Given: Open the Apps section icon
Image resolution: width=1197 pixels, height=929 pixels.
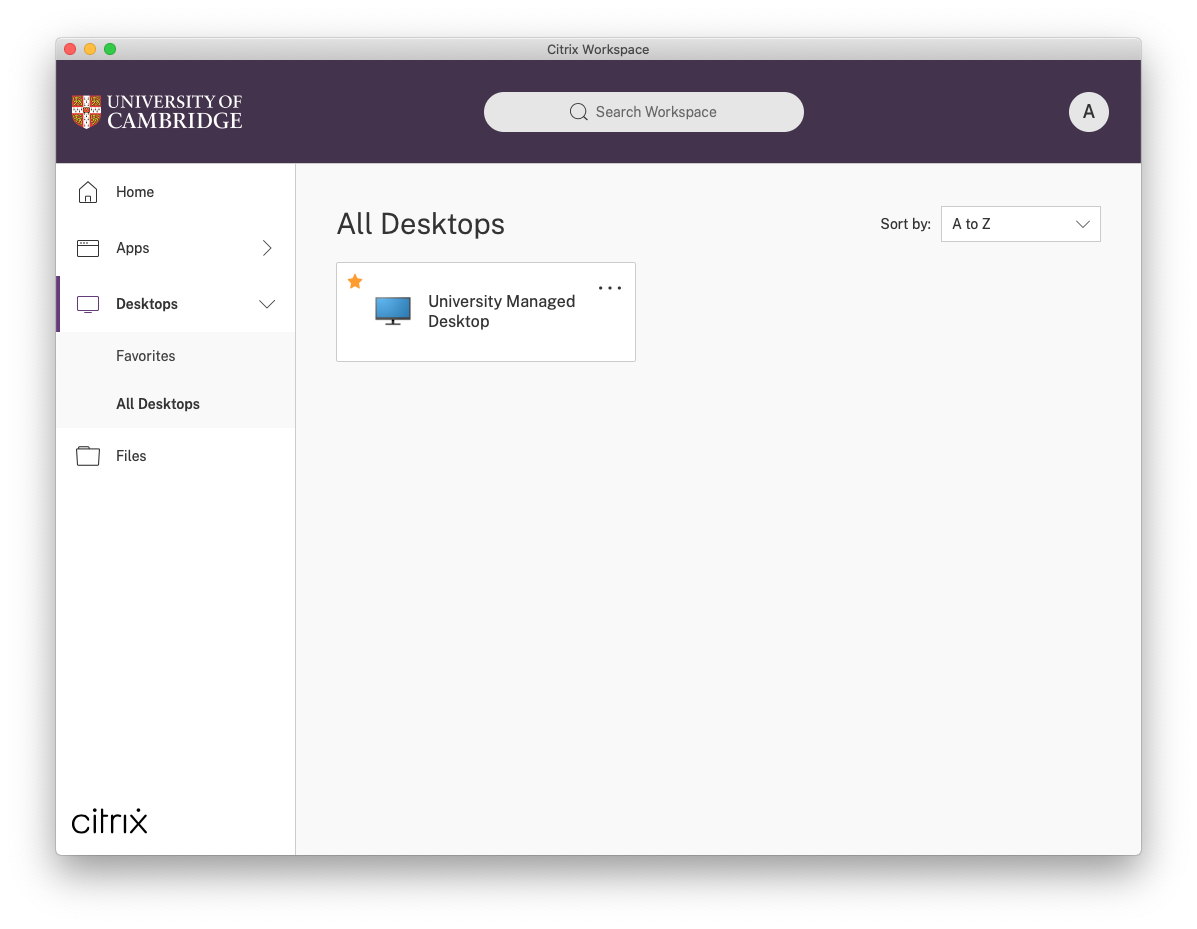Looking at the screenshot, I should pos(87,247).
